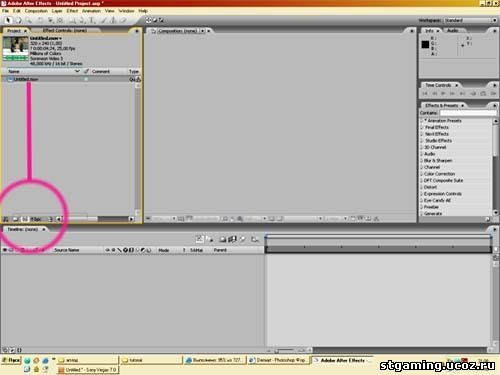Image resolution: width=500 pixels, height=375 pixels.
Task: Switch to the Audio tab
Action: [x=452, y=31]
